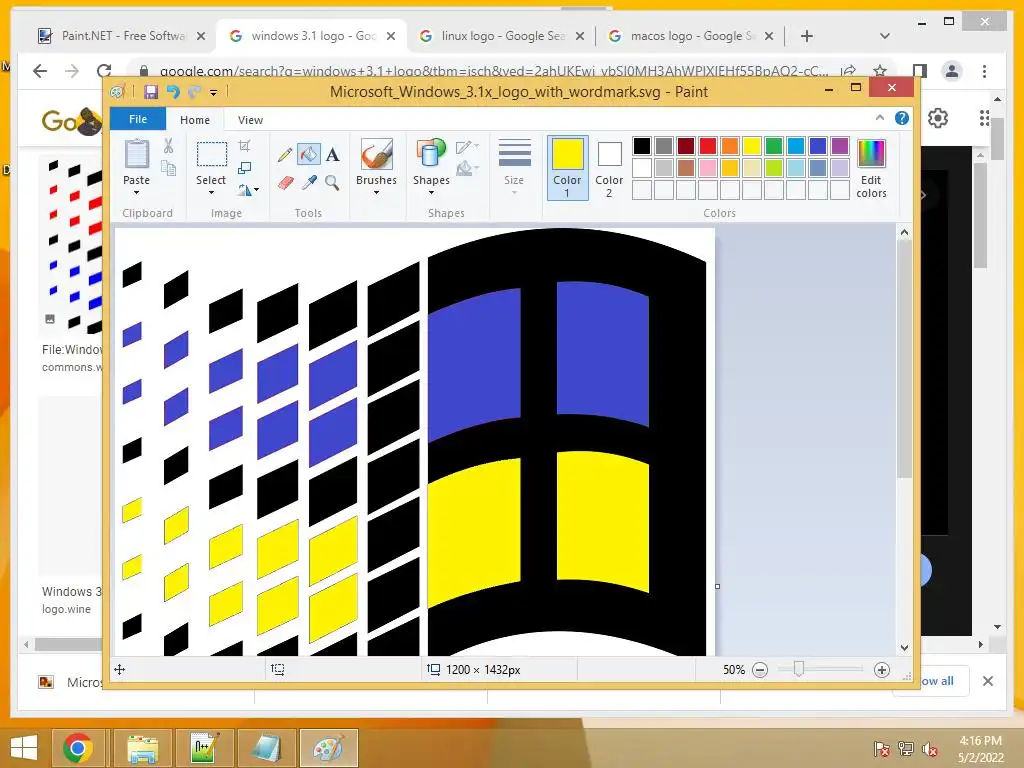Click the rectangular Select tool icon
Screen dimensions: 1024x768
coord(212,155)
